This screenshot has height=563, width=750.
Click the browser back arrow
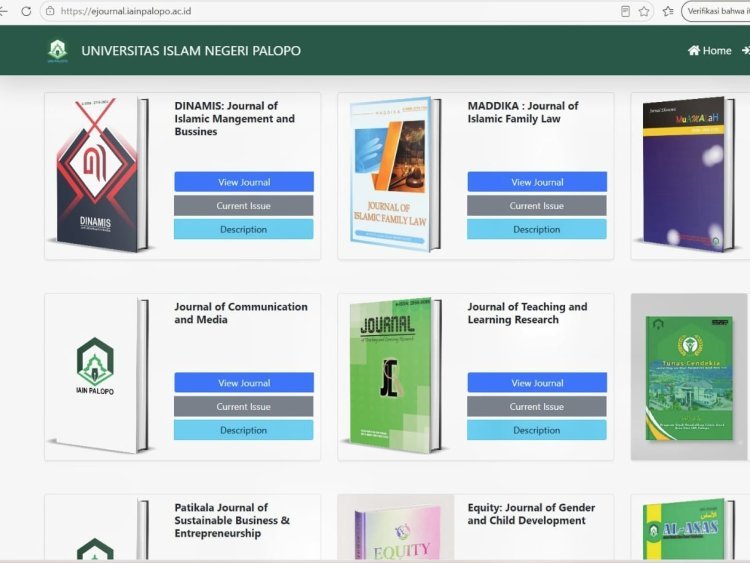[3, 11]
